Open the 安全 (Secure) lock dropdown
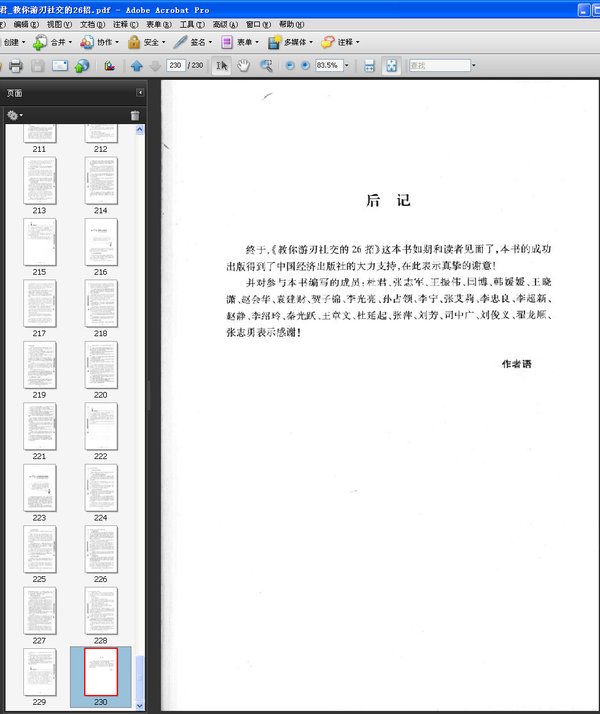 [x=147, y=42]
